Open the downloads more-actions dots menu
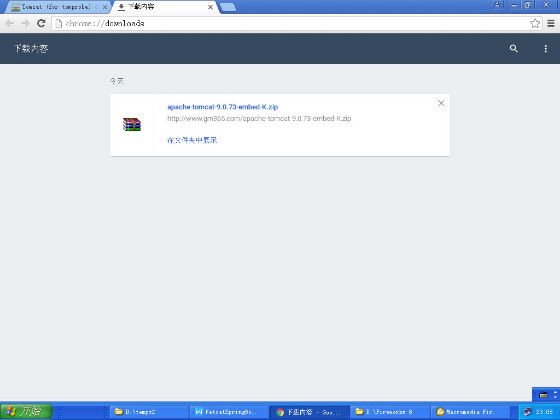 point(545,49)
